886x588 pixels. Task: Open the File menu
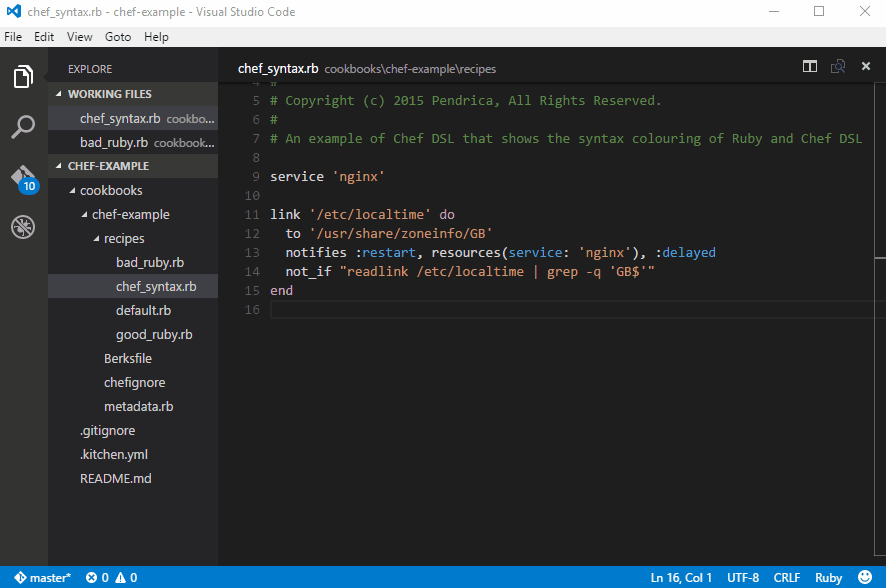coord(13,37)
